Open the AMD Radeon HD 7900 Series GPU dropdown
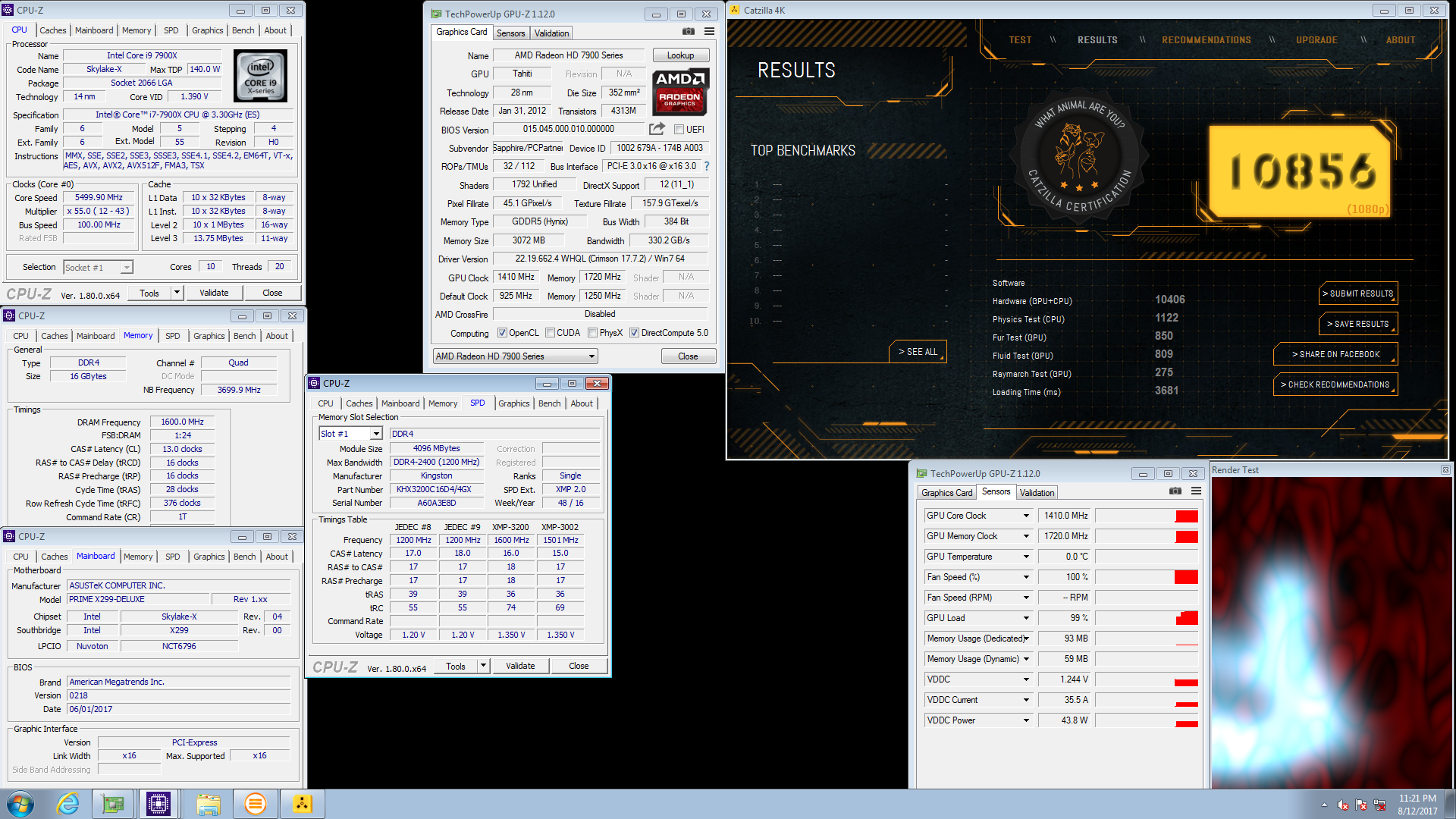Screen dimensions: 1456x819 click(515, 356)
